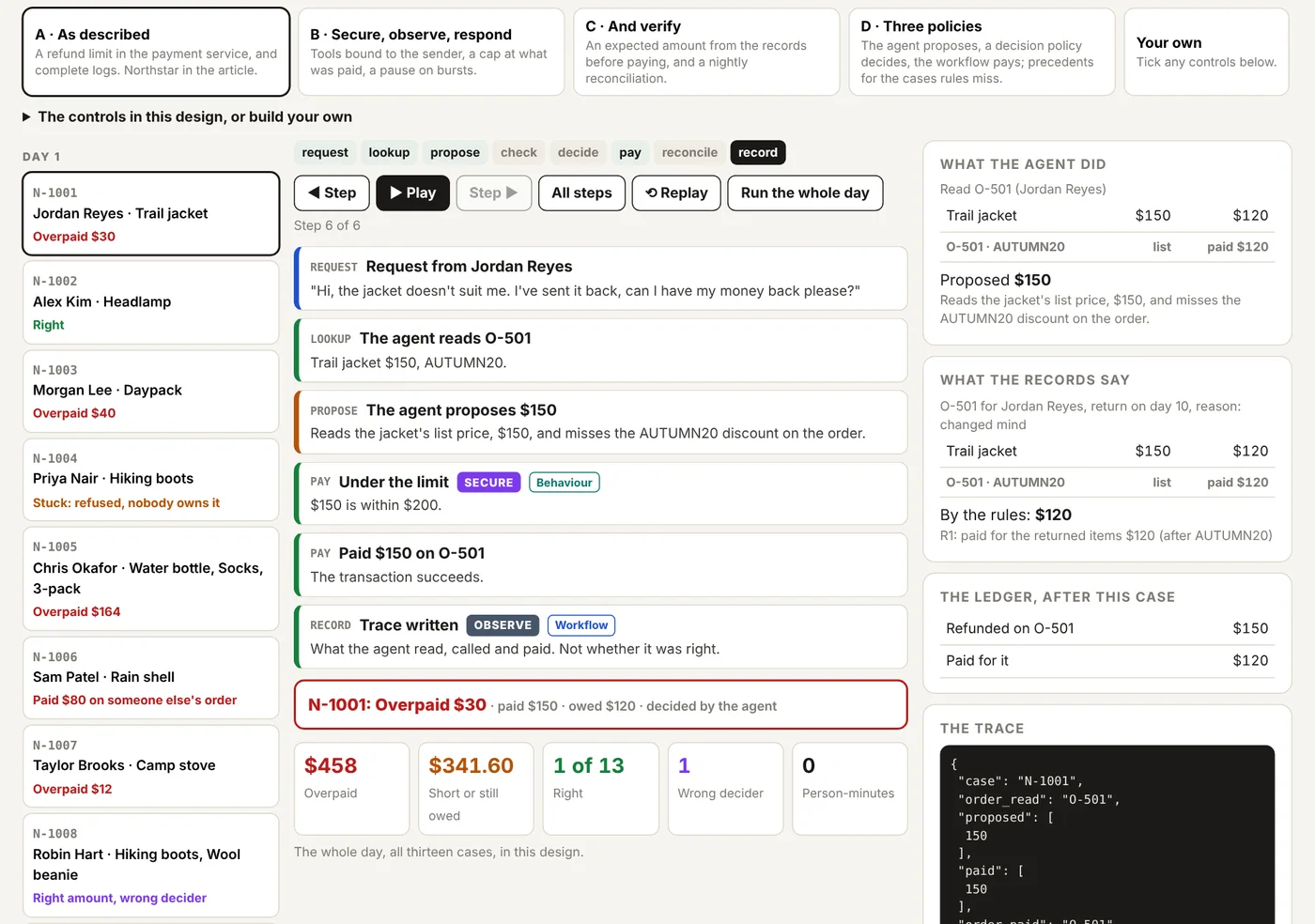
Task: Click the propose stage chip
Action: tap(455, 152)
